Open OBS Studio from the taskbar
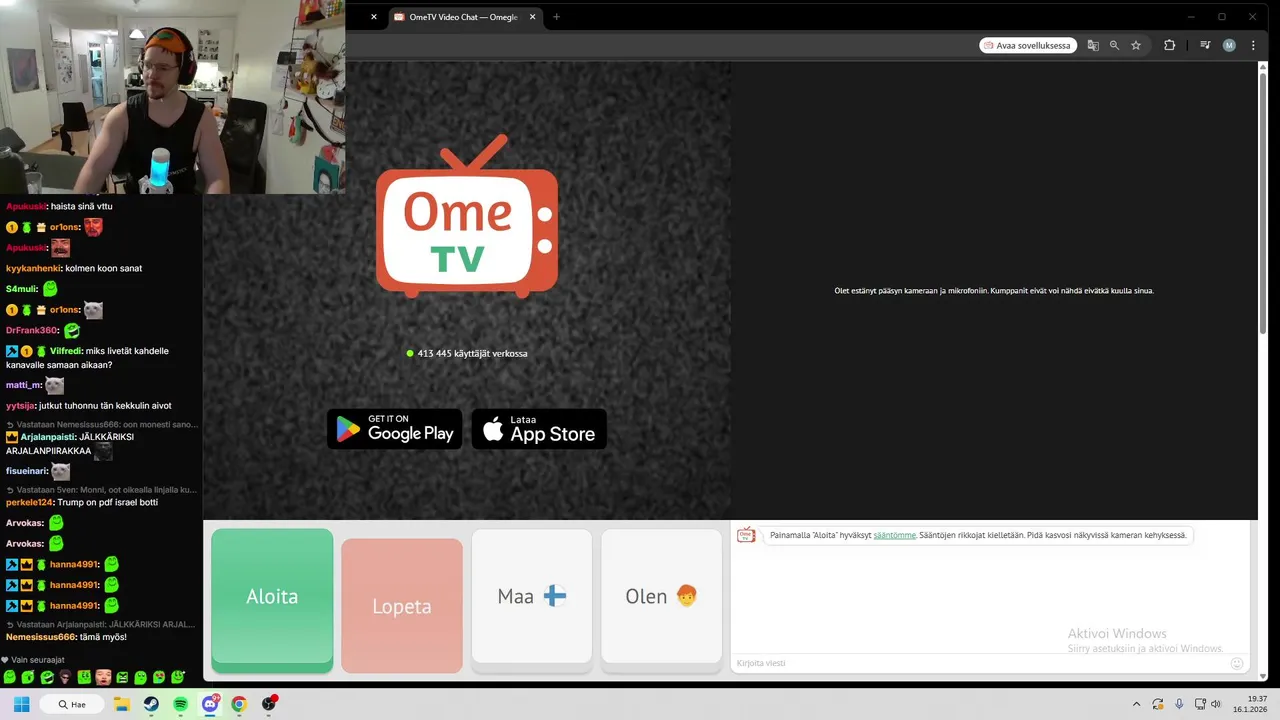This screenshot has width=1280, height=720. click(268, 704)
